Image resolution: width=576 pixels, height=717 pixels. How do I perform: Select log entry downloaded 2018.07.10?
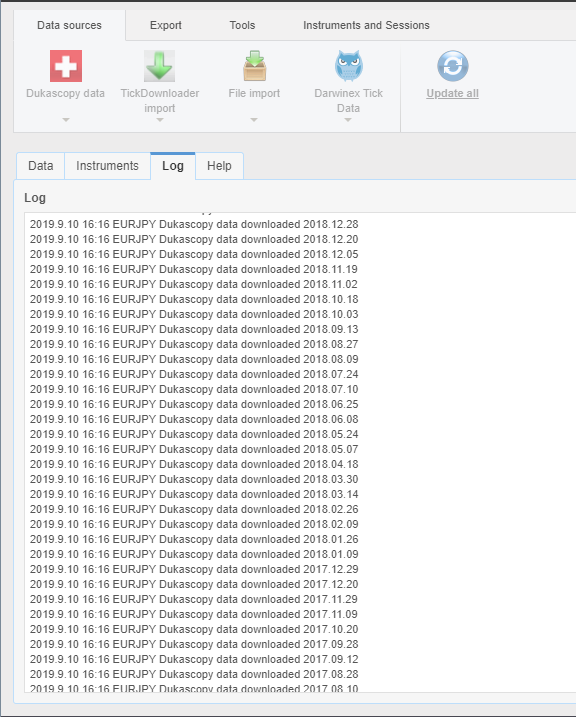pos(194,389)
